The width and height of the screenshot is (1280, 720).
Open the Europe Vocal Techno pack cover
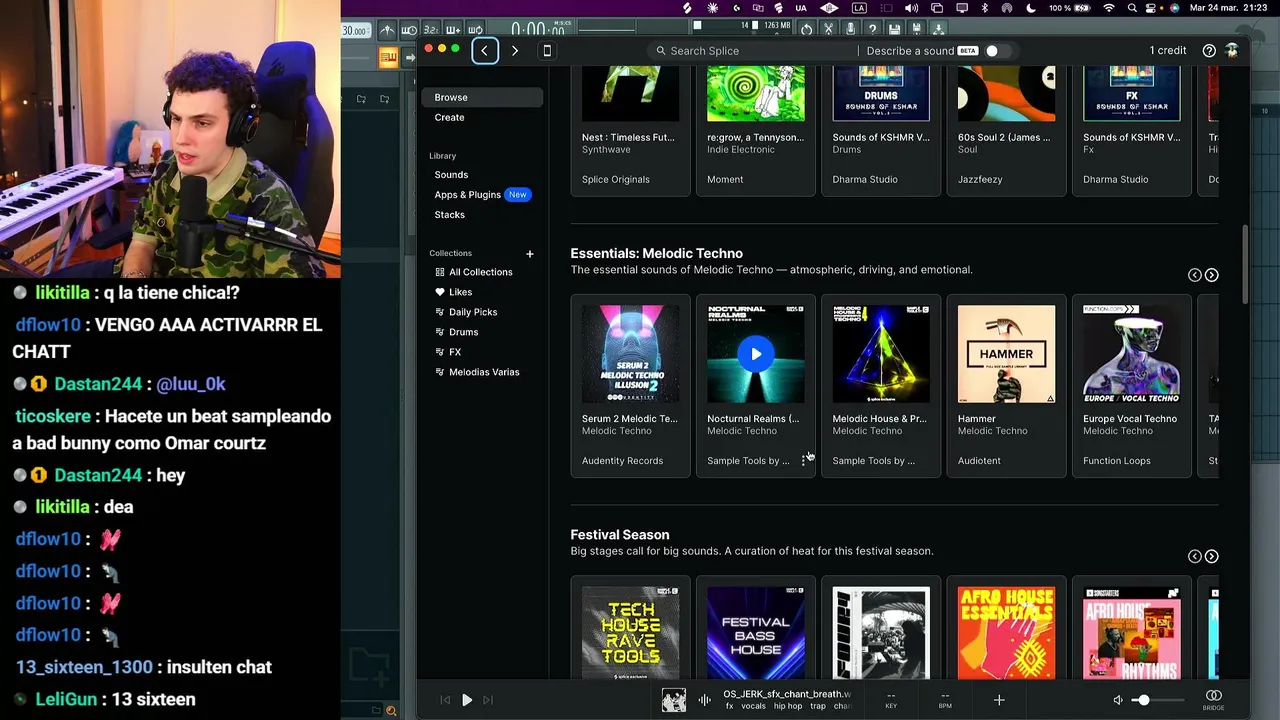[1131, 354]
